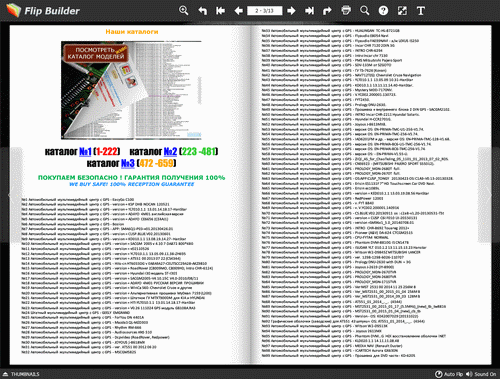This screenshot has width=500, height=379.
Task: Print the flipbook with the printer icon
Action: tap(346, 11)
